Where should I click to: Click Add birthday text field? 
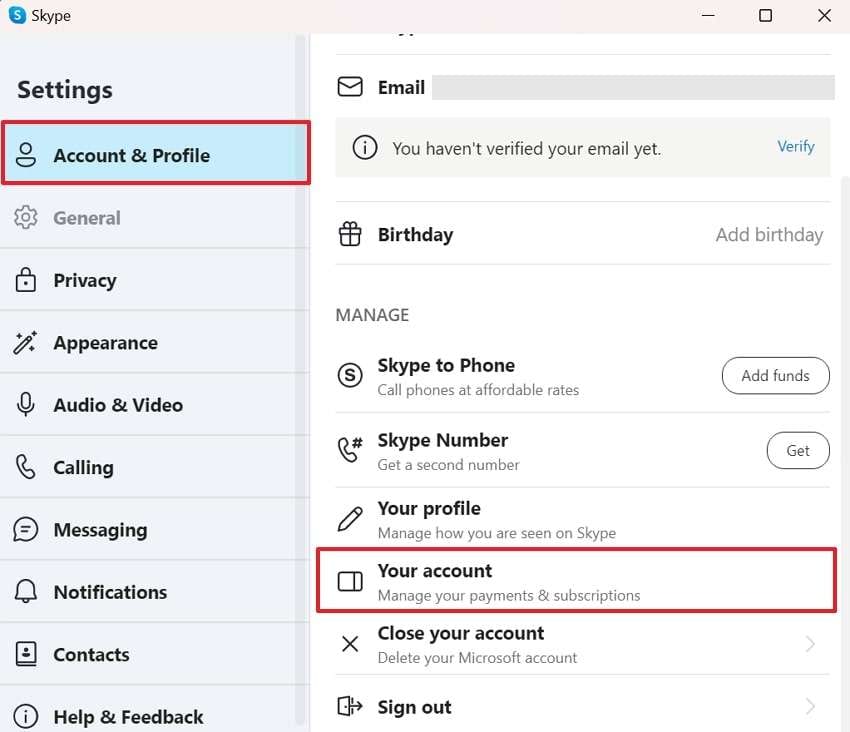pyautogui.click(x=769, y=235)
